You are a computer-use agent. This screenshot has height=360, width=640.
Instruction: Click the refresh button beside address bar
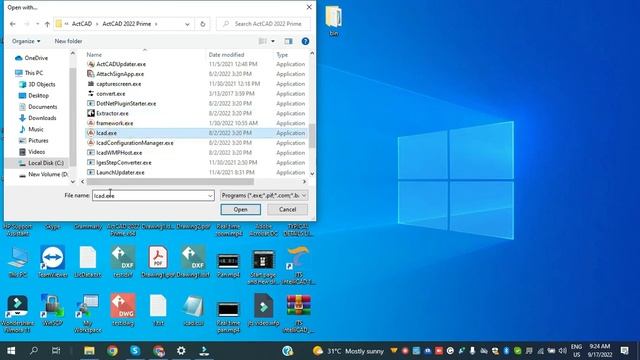tap(202, 24)
